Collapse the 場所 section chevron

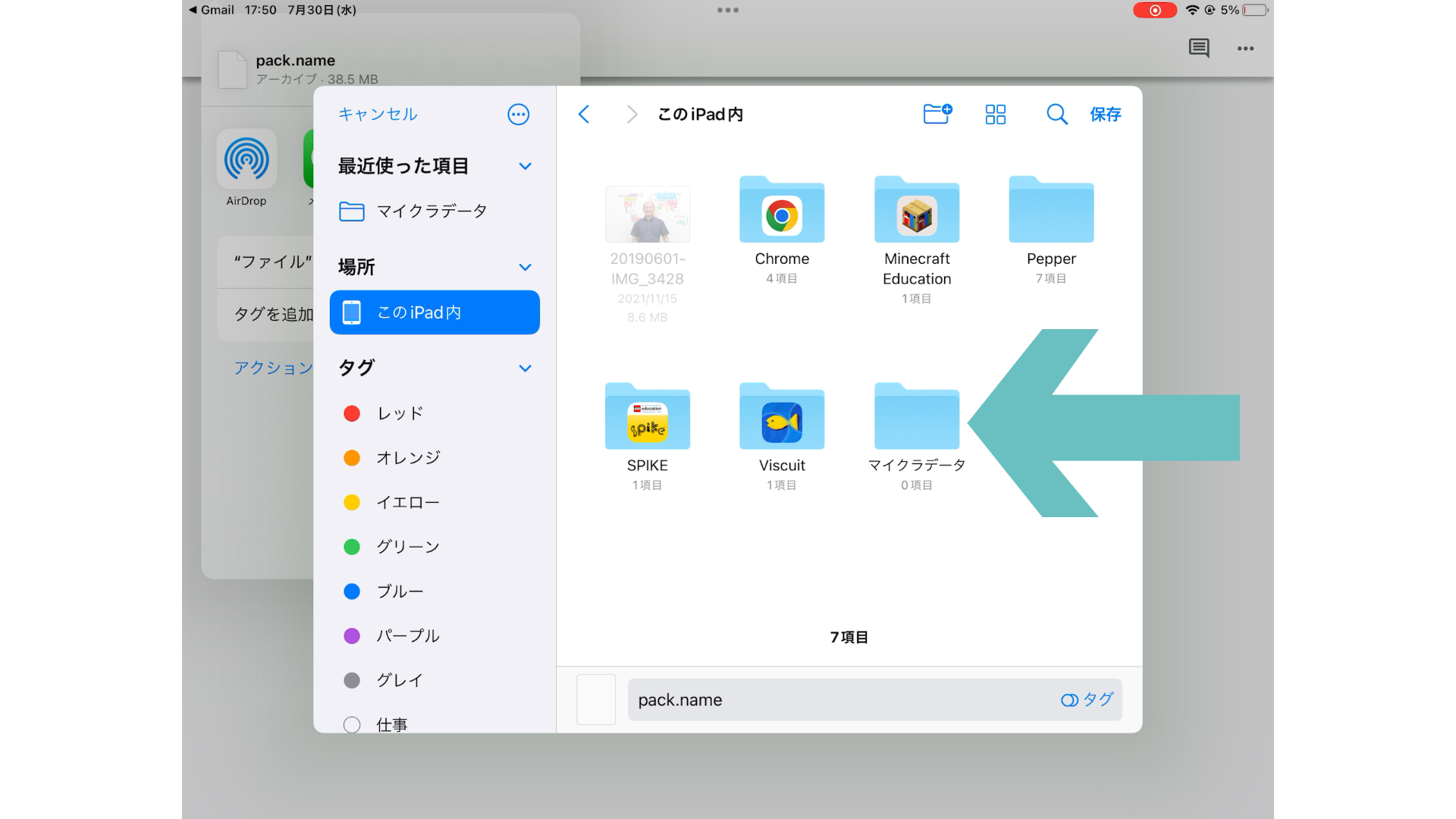[525, 267]
